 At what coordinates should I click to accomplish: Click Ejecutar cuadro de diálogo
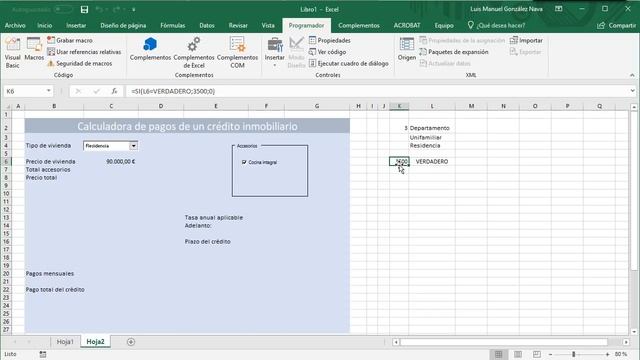349,63
